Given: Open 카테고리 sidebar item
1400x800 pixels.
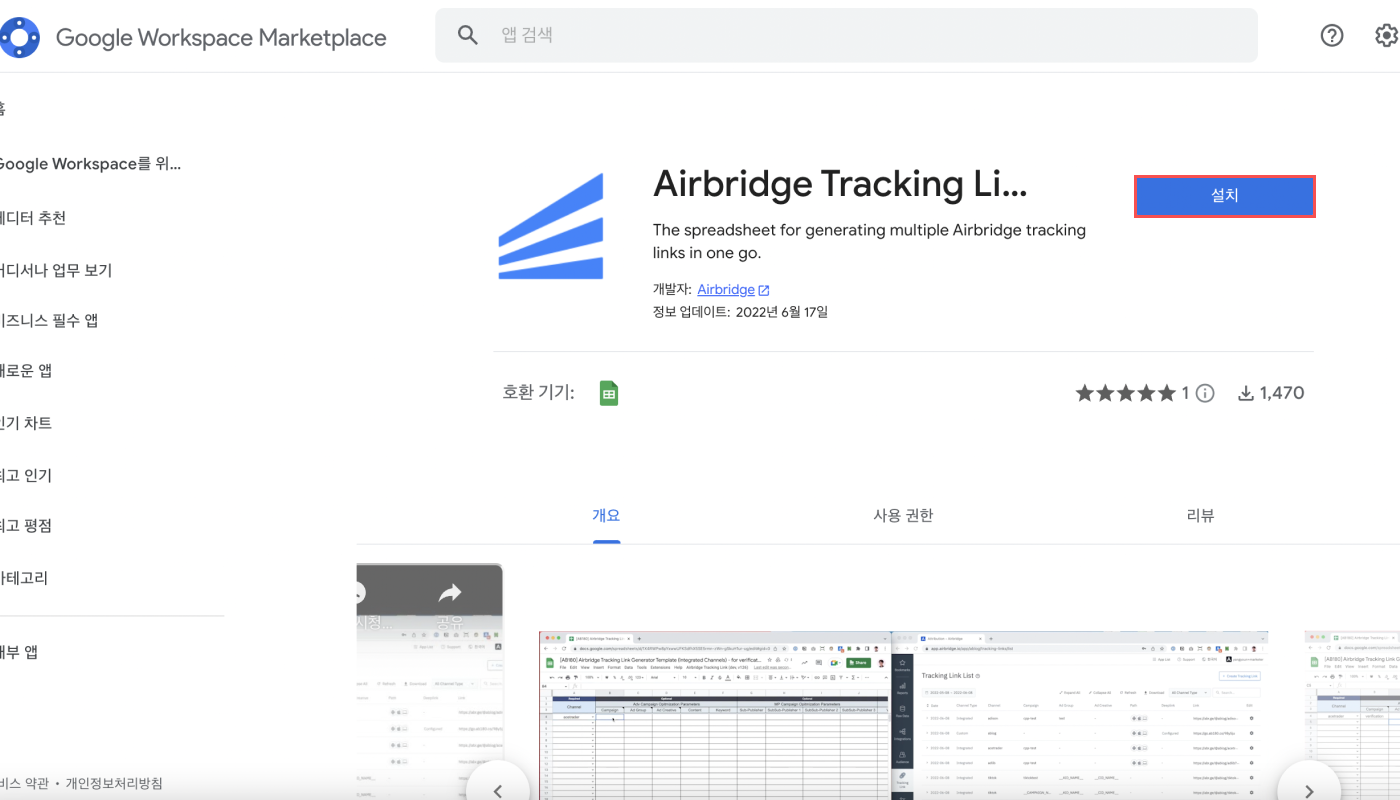Looking at the screenshot, I should pos(24,577).
